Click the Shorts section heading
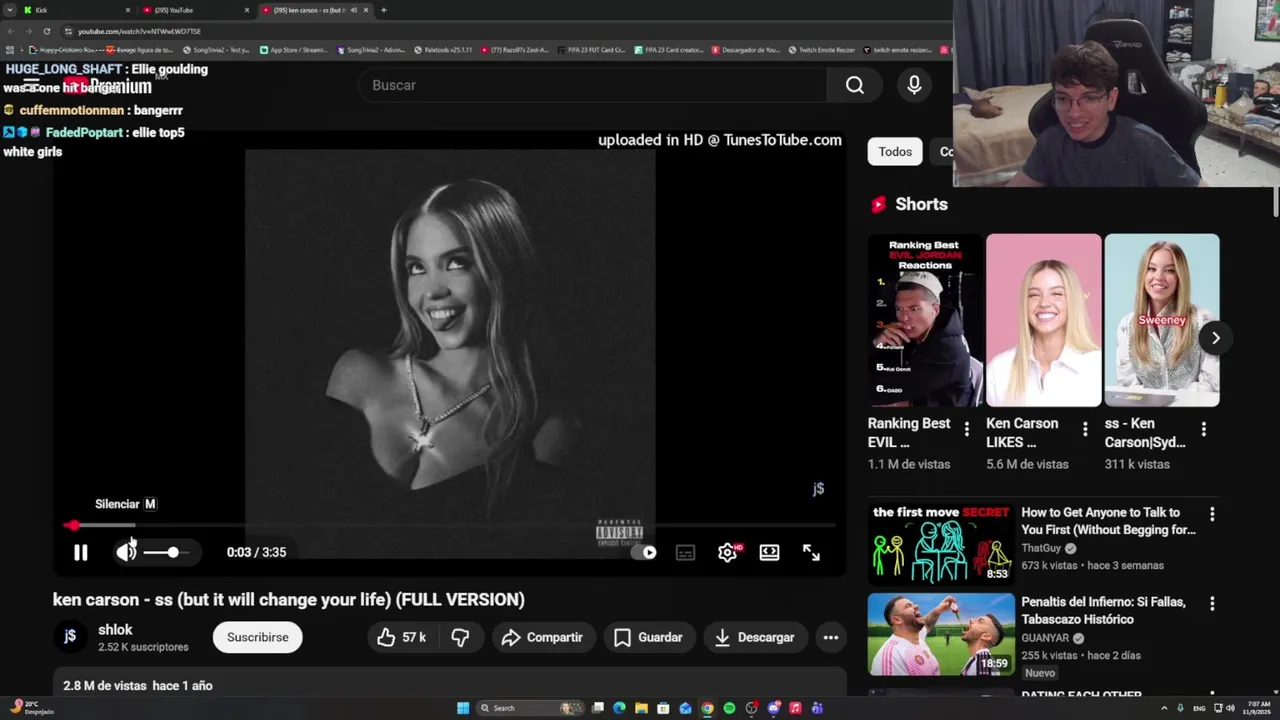Viewport: 1280px width, 720px height. point(921,204)
